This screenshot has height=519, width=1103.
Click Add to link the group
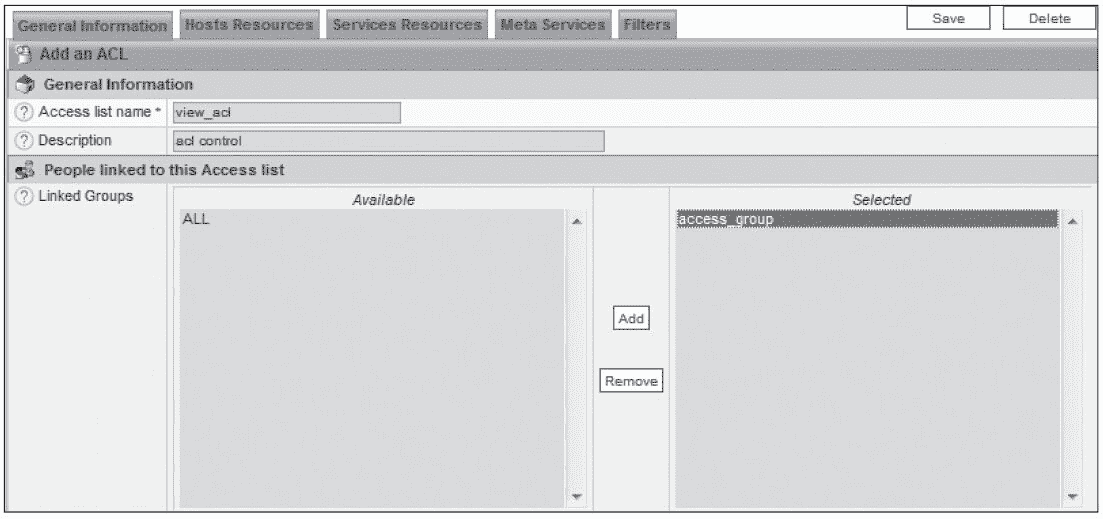(630, 318)
